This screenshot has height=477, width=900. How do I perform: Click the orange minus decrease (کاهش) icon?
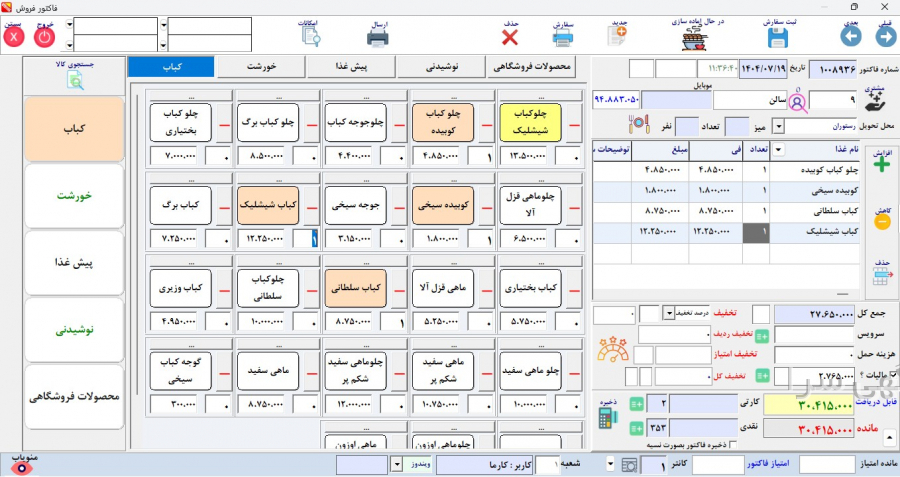(882, 223)
